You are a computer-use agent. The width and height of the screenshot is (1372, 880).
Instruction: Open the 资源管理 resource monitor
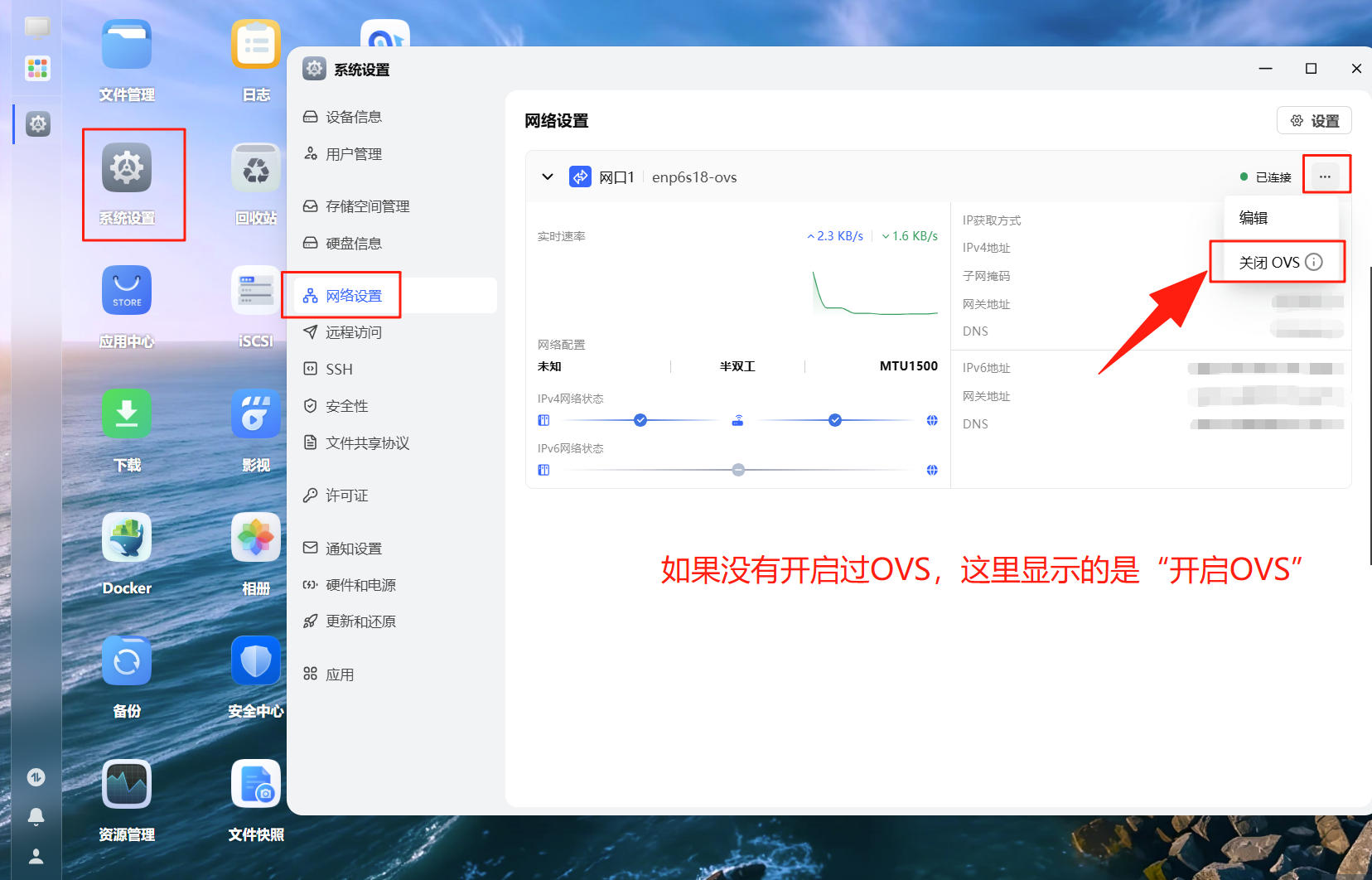coord(126,783)
